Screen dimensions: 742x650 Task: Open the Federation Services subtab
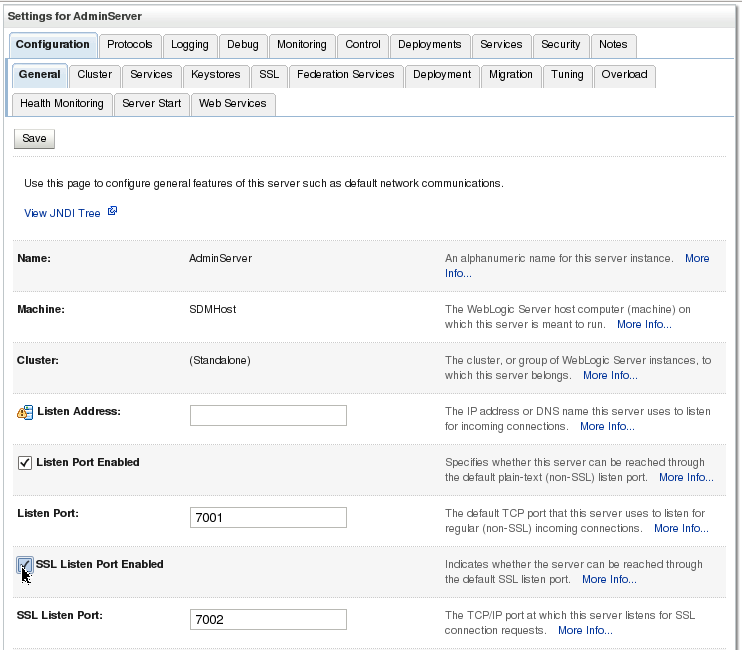(346, 75)
